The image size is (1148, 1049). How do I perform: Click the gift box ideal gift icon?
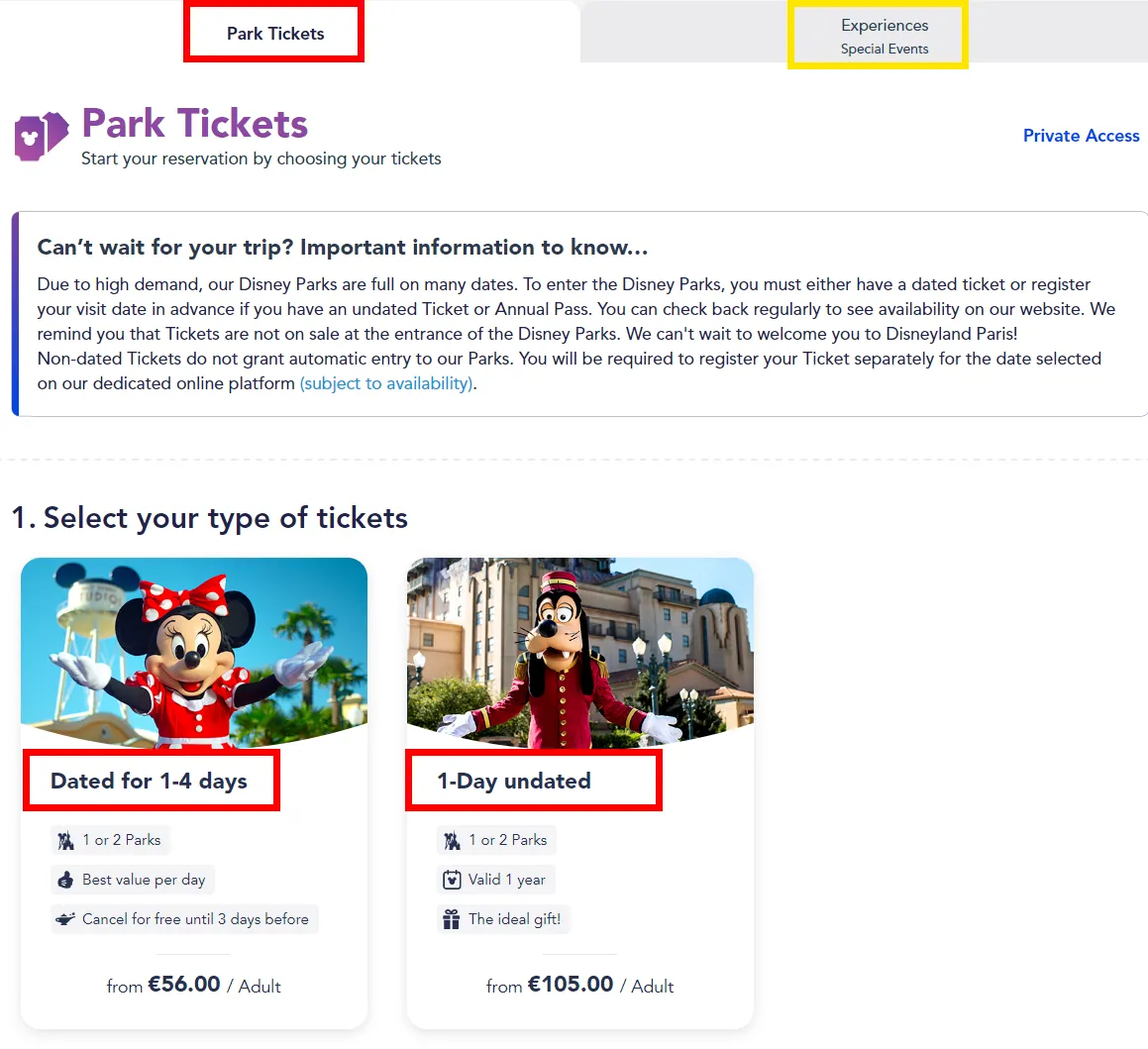tap(452, 919)
